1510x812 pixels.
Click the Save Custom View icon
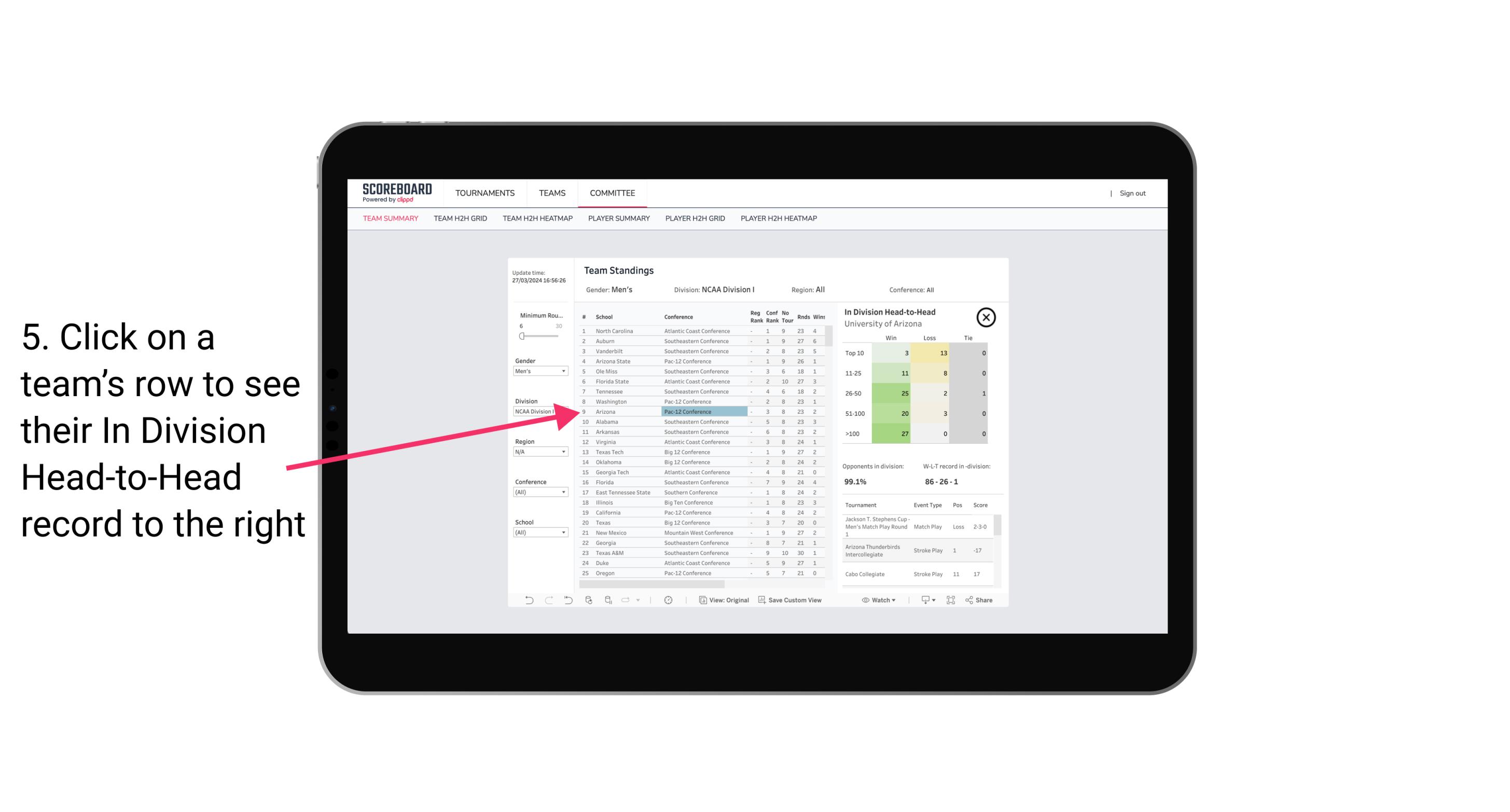(762, 600)
